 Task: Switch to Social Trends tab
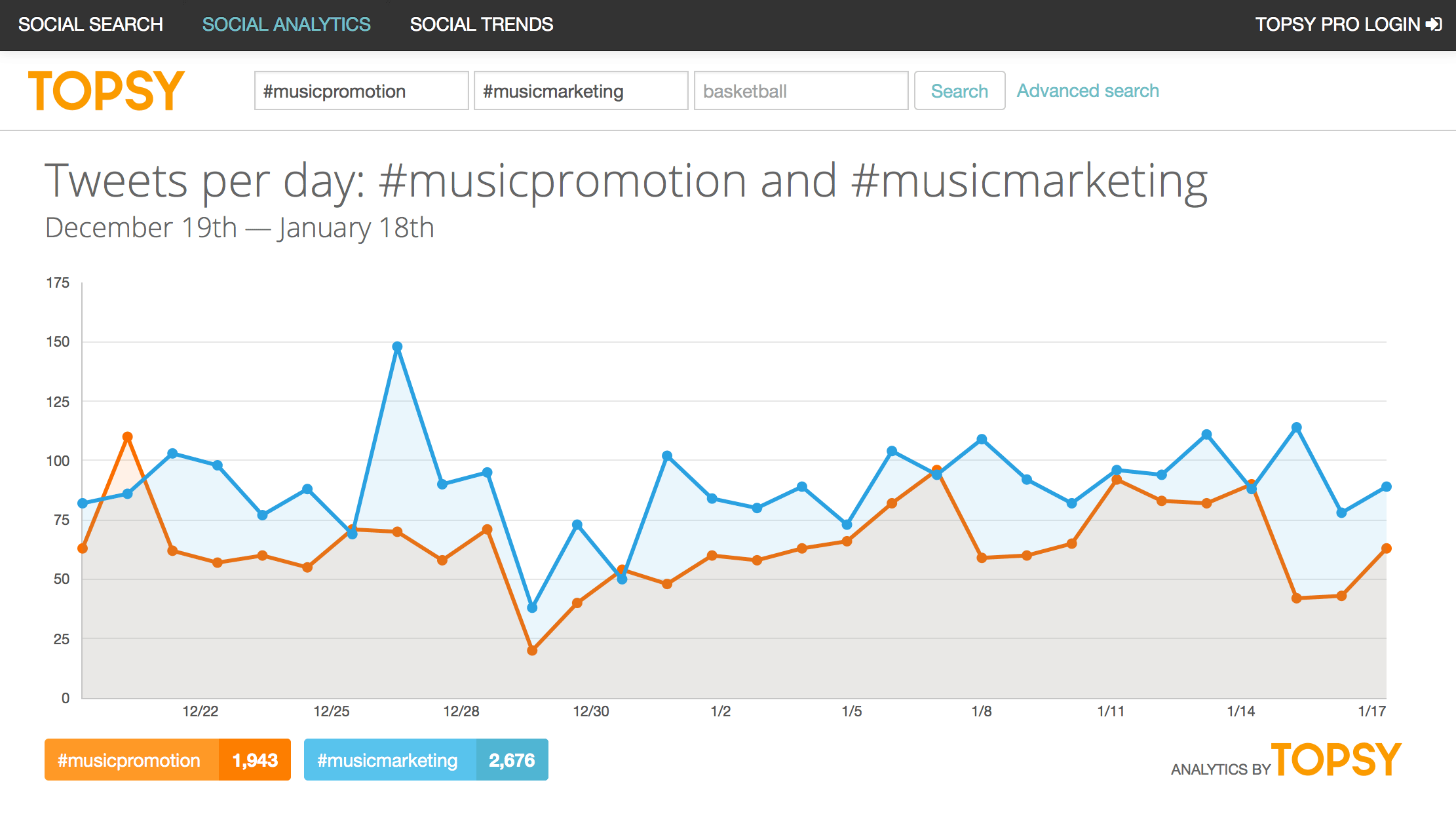pyautogui.click(x=481, y=24)
